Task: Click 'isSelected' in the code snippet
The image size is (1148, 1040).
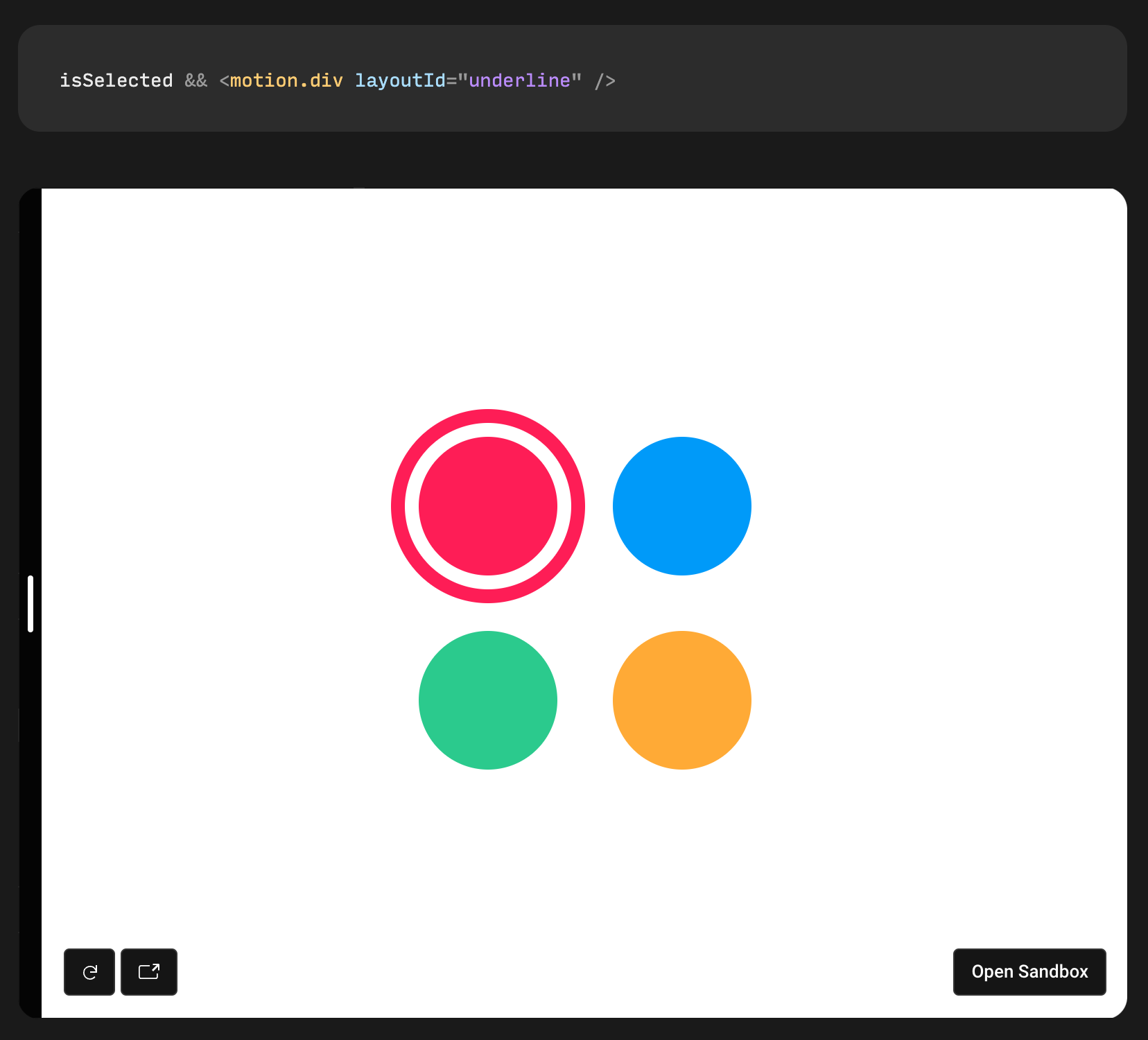Action: click(116, 80)
